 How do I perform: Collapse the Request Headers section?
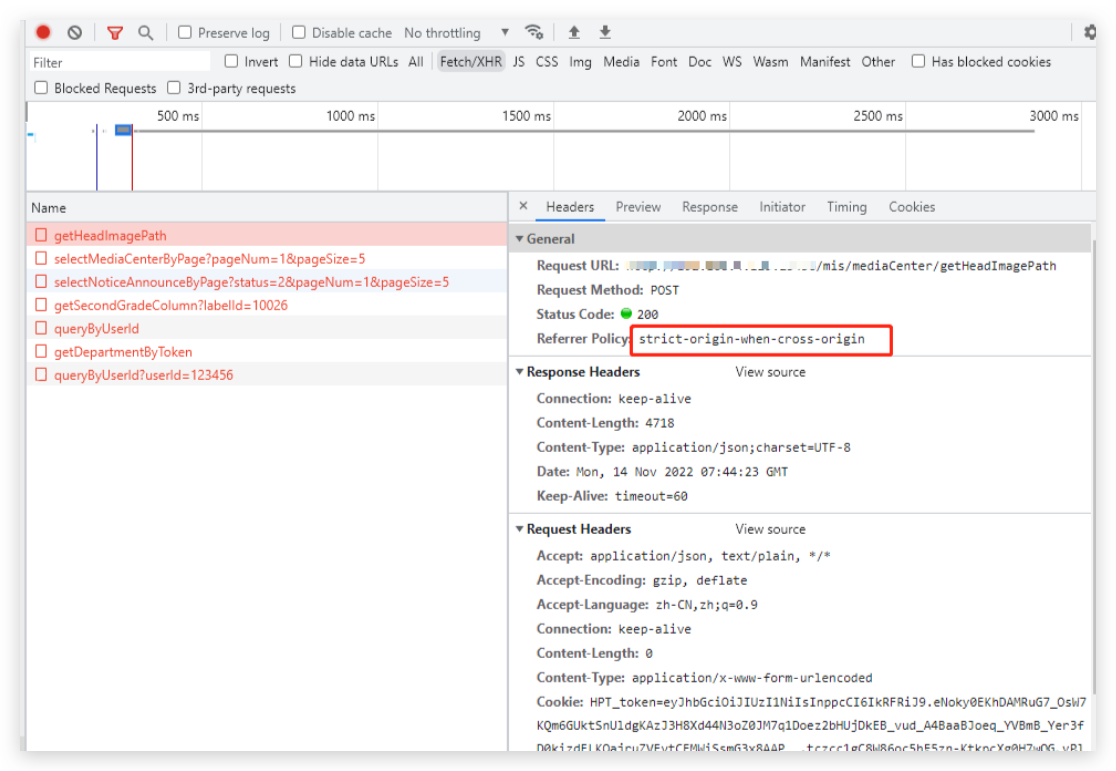point(520,529)
